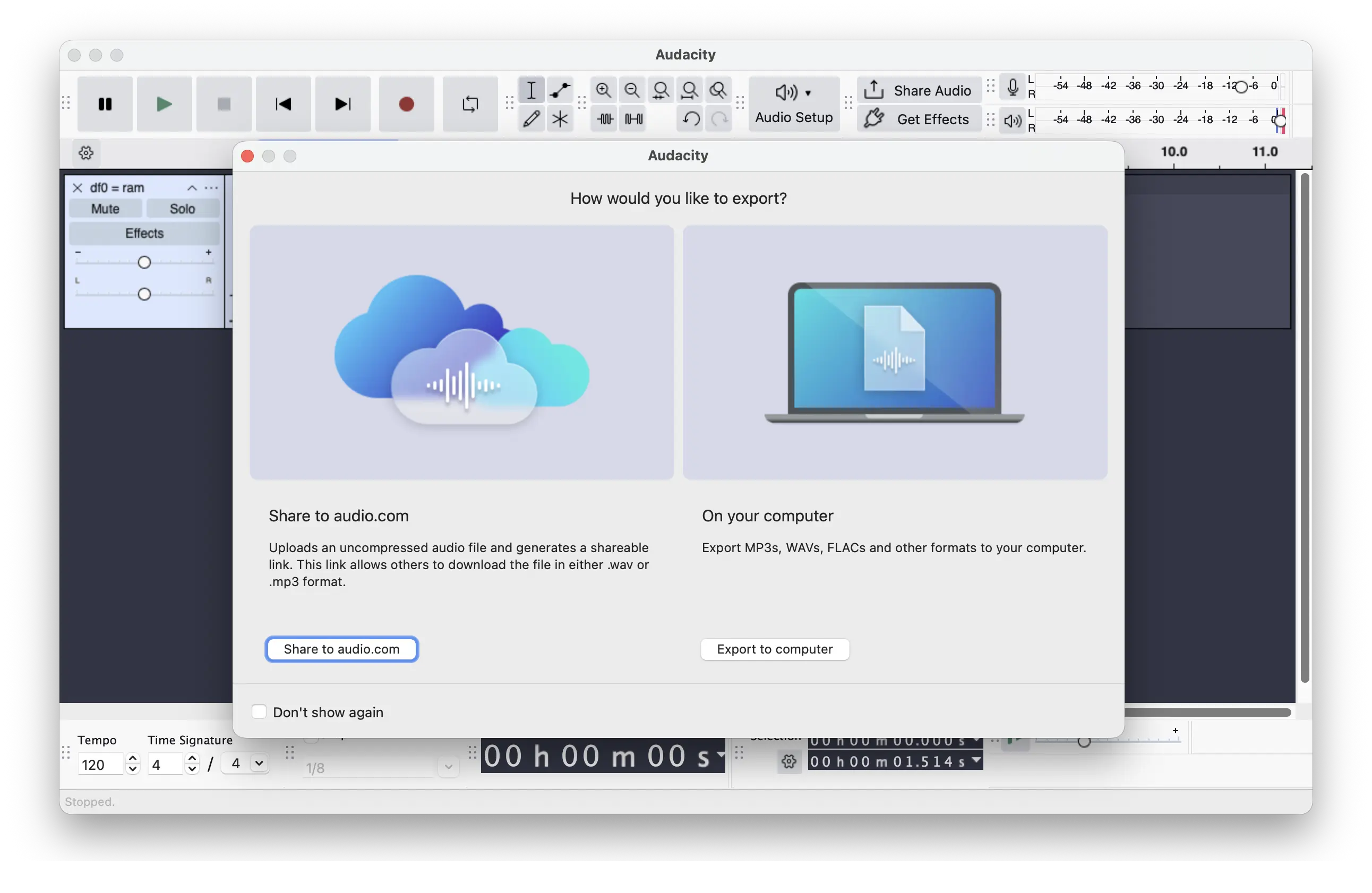This screenshot has width=1372, height=893.
Task: Click the time signature upper value stepper
Action: click(x=193, y=765)
